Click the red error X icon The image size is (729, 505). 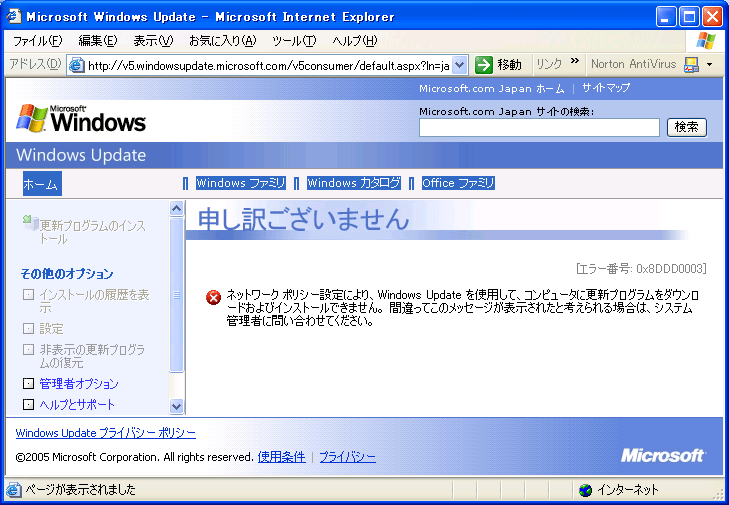(x=213, y=297)
